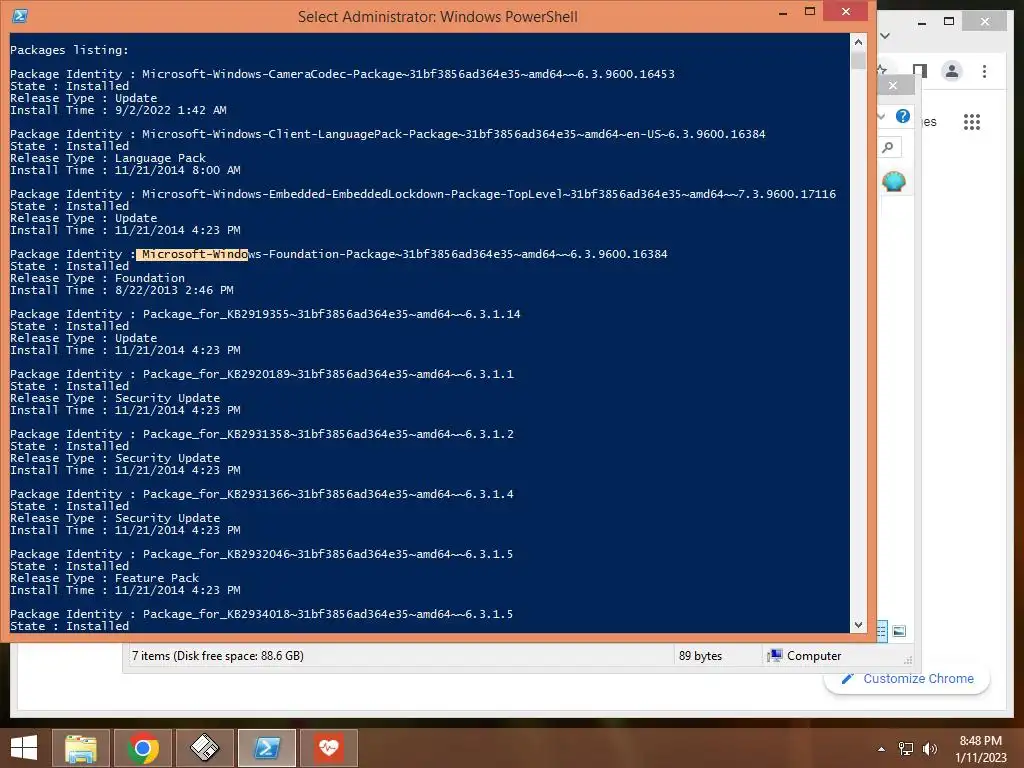Open the PowerShell window system menu icon

(x=20, y=16)
